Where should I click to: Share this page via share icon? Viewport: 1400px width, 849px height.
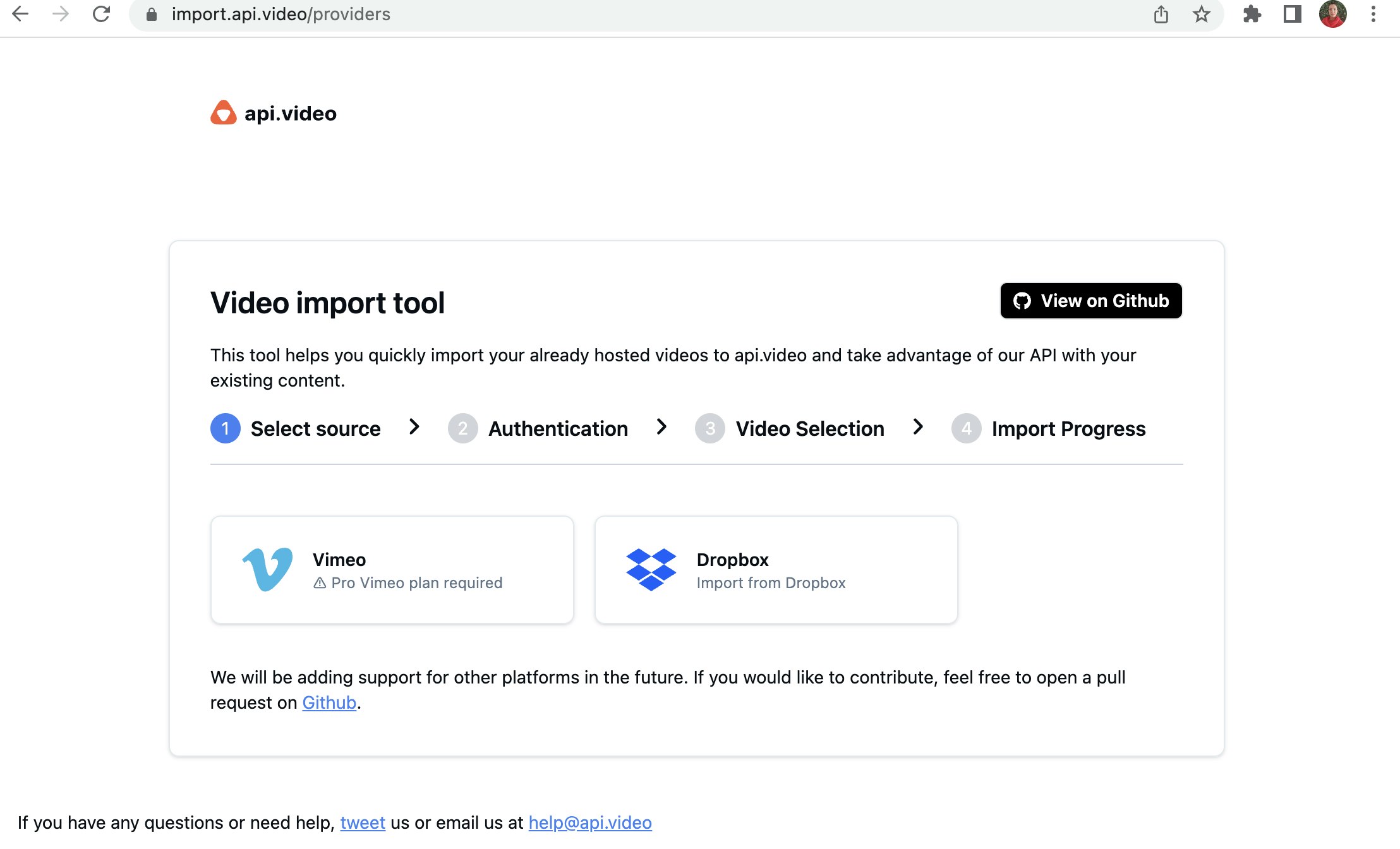tap(1161, 15)
